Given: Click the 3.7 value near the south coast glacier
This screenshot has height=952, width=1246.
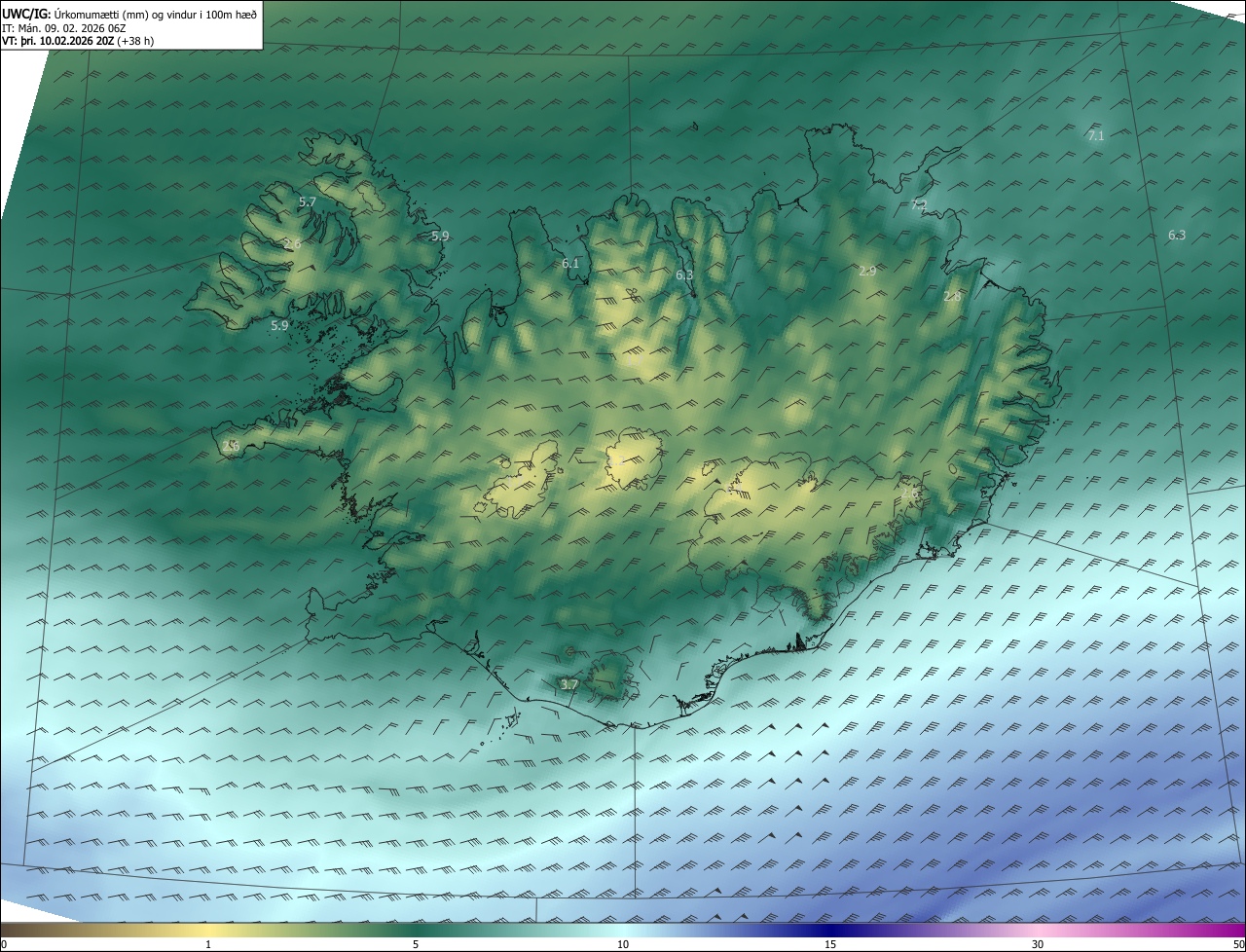Looking at the screenshot, I should click(569, 684).
